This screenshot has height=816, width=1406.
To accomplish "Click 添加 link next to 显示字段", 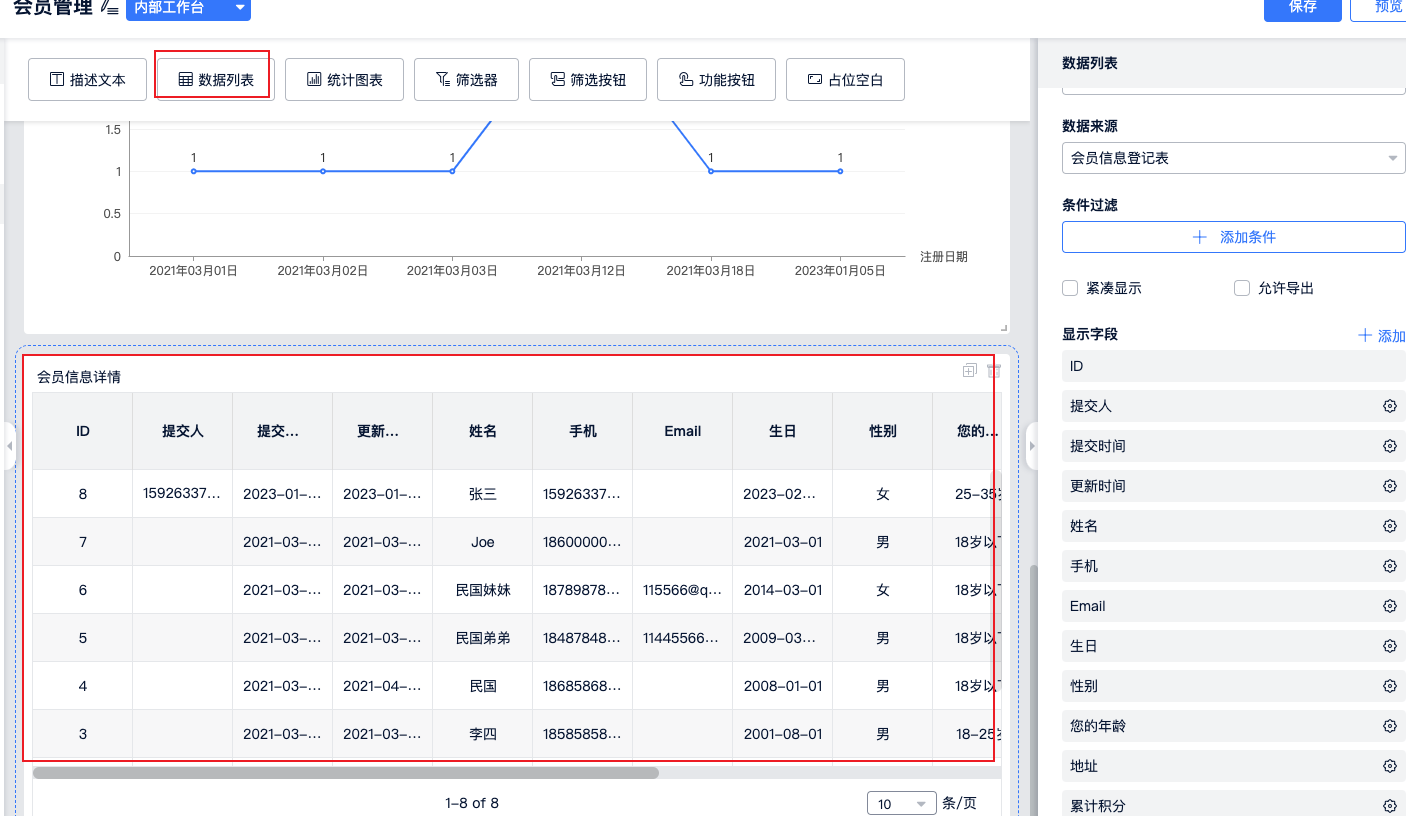I will coord(1381,336).
